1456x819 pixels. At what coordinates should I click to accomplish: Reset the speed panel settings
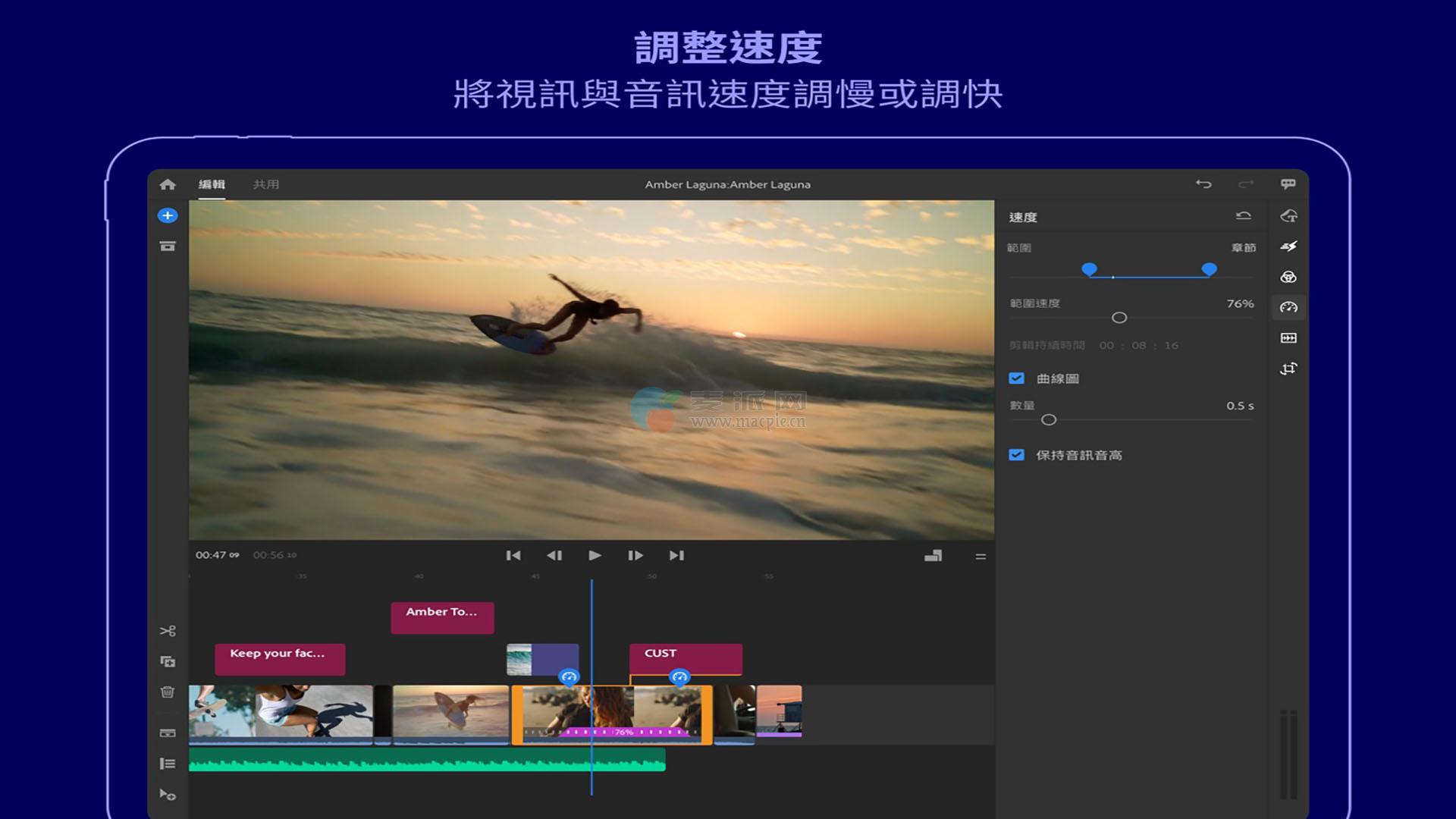point(1243,216)
